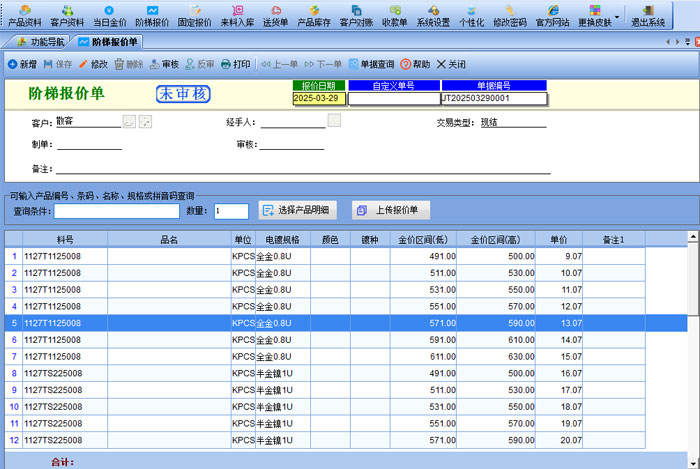Screen dimensions: 700x469
Task: Select the 阶梯报价单 tab
Action: (108, 42)
